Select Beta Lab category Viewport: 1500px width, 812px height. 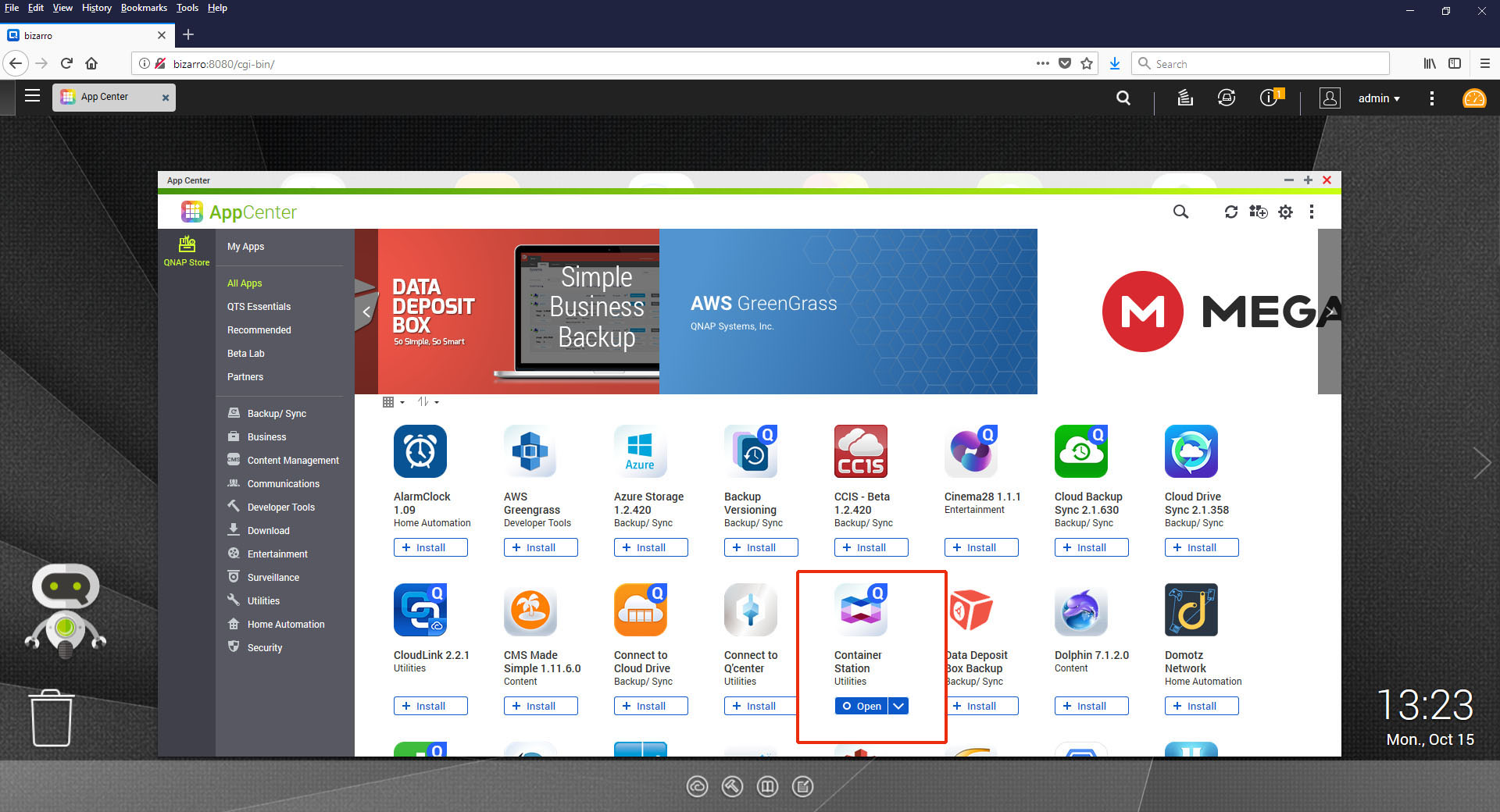click(x=245, y=354)
